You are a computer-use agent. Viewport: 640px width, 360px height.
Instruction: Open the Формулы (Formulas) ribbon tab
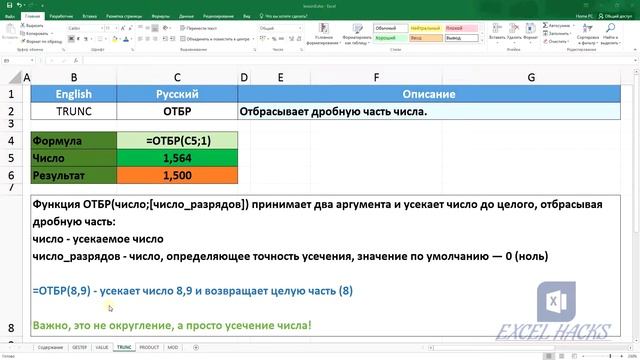coord(160,16)
